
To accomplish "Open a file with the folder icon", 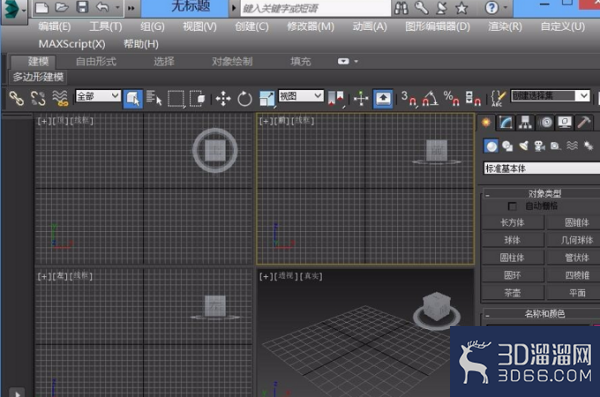I will point(61,7).
